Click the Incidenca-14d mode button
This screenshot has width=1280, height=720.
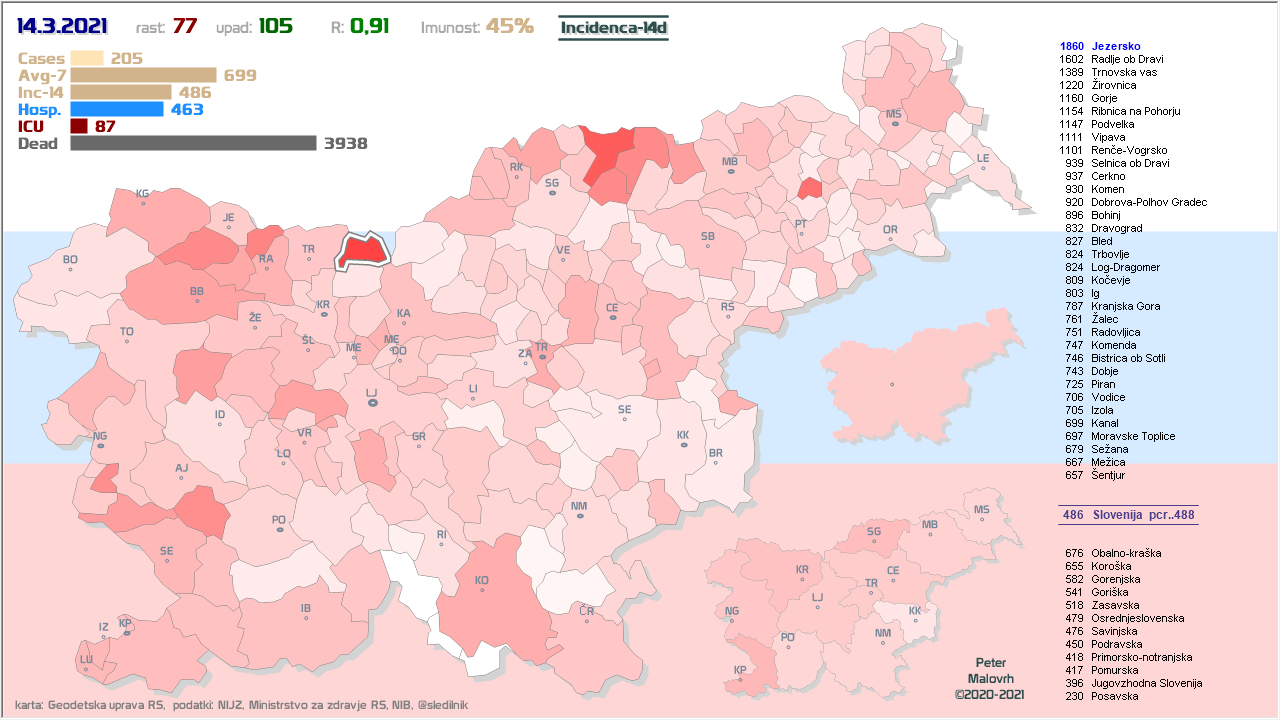[x=613, y=27]
